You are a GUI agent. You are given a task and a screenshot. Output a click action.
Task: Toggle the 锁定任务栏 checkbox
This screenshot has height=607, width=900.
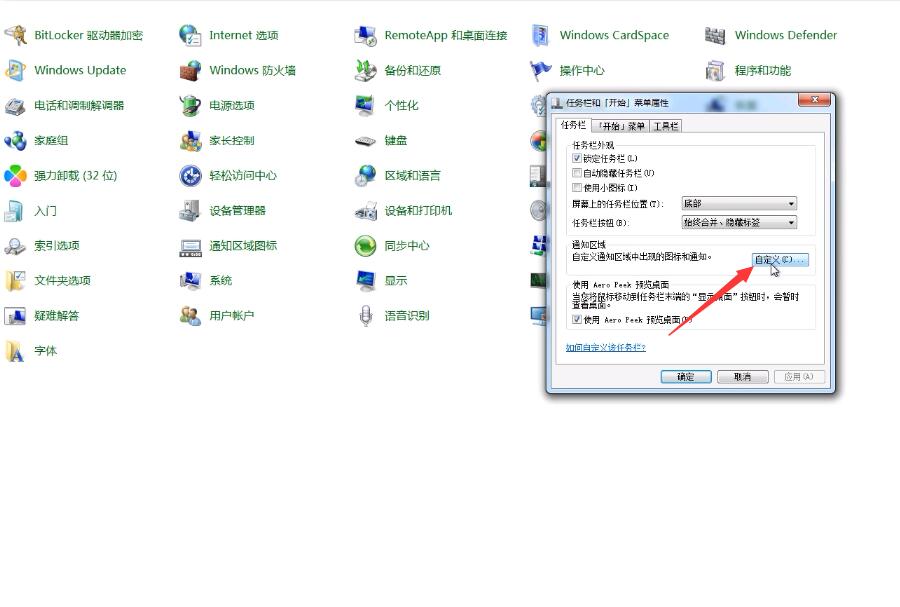click(x=577, y=158)
